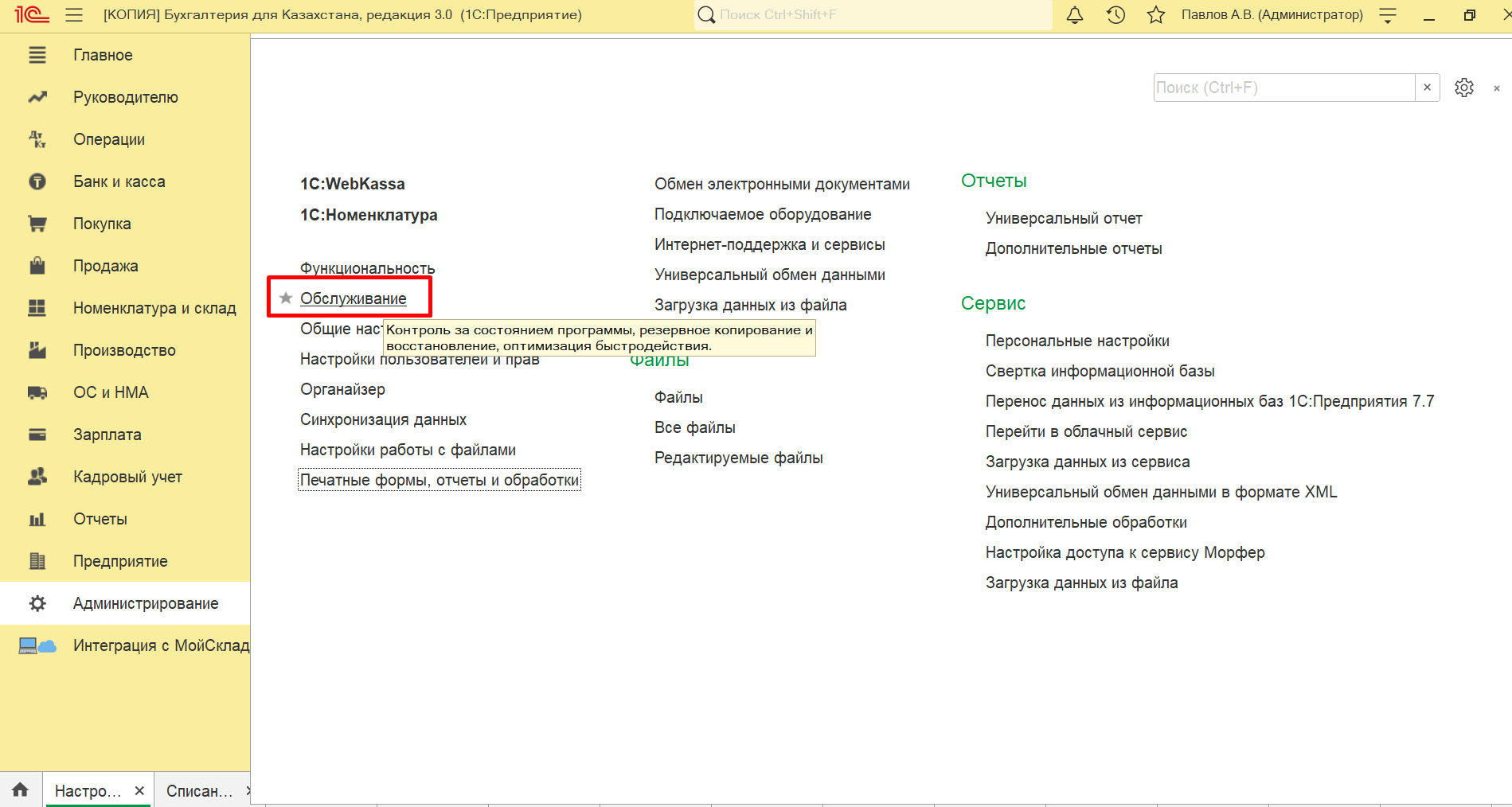Add Обслуживание to favorites via star
This screenshot has height=807, width=1512.
tap(286, 298)
